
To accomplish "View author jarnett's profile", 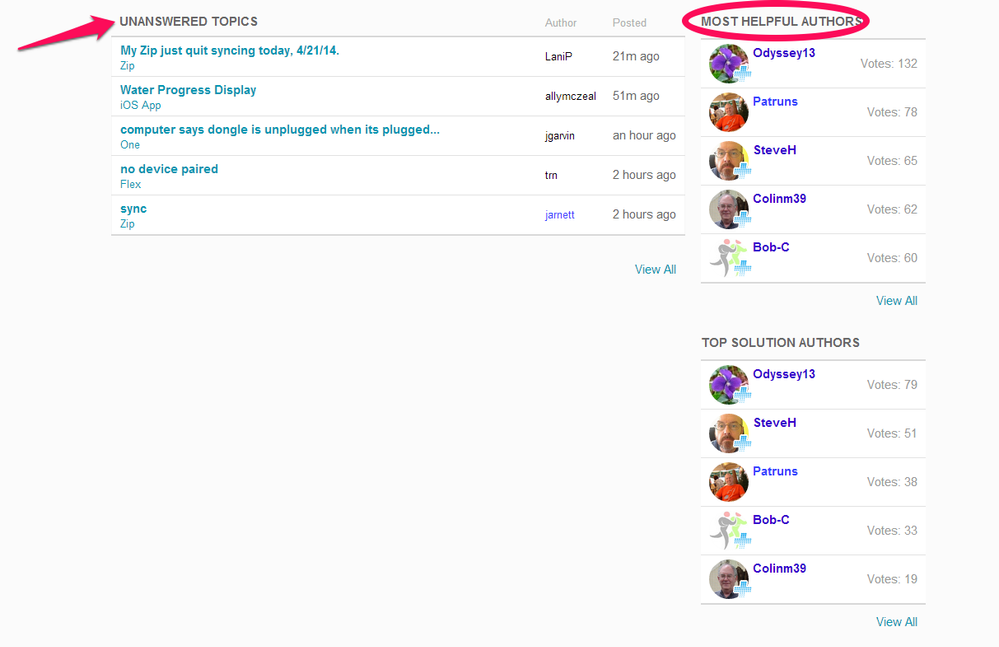I will (x=559, y=215).
